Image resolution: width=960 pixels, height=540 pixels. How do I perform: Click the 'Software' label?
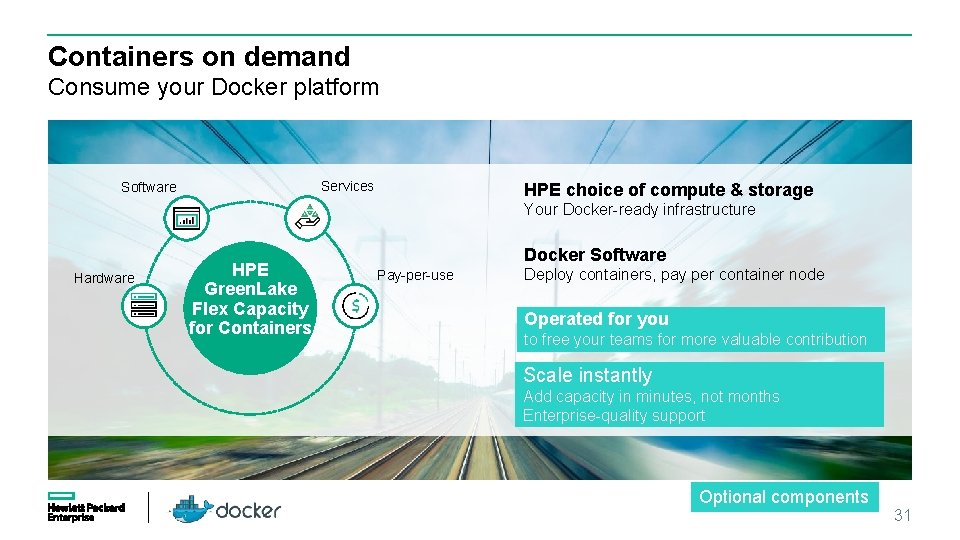[x=148, y=187]
